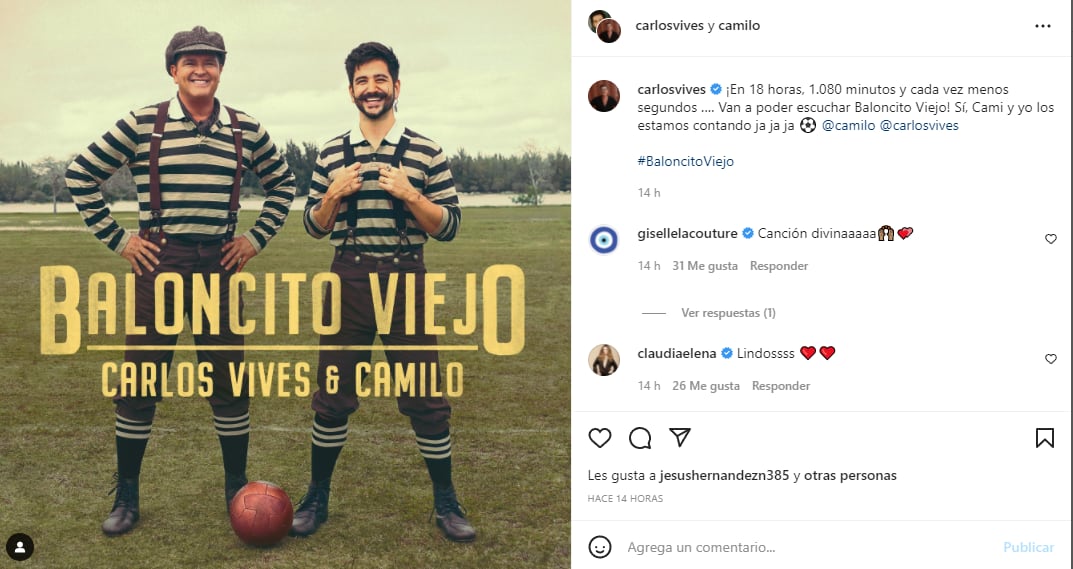Click Responder under claudiaelena's comment
Viewport: 1073px width, 569px height.
[x=781, y=386]
